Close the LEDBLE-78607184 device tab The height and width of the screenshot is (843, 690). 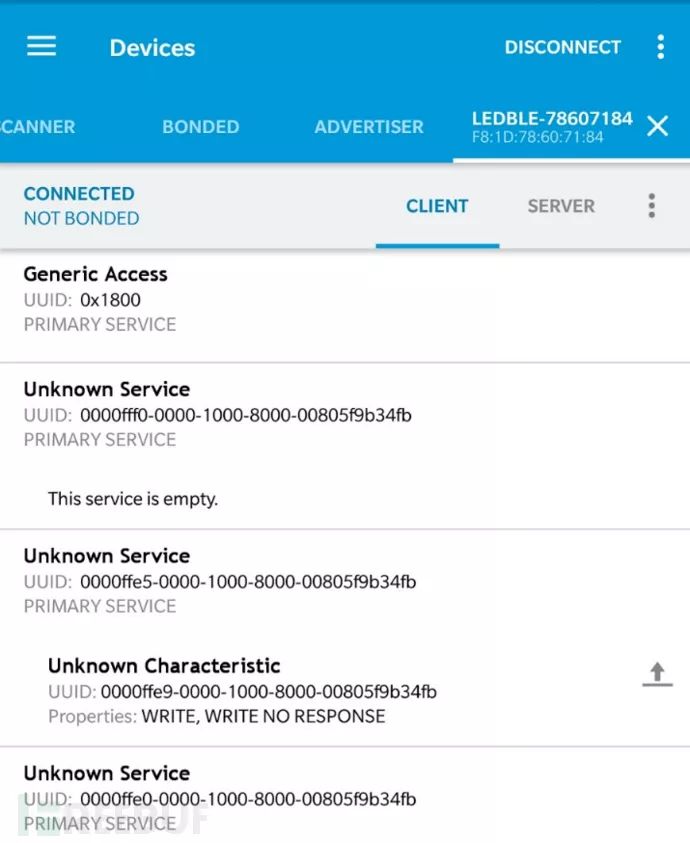coord(657,126)
